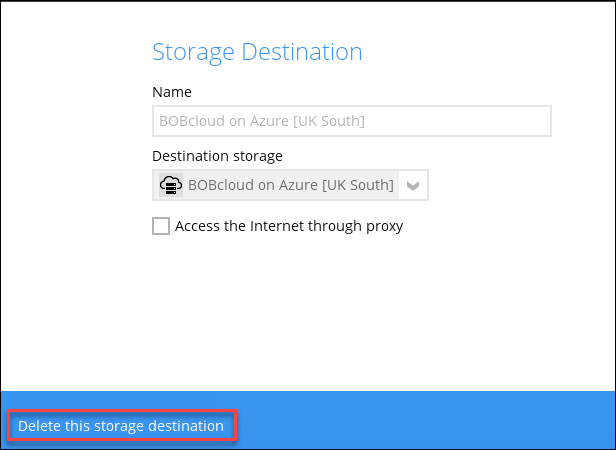616x450 pixels.
Task: Click the Name field label
Action: [172, 92]
